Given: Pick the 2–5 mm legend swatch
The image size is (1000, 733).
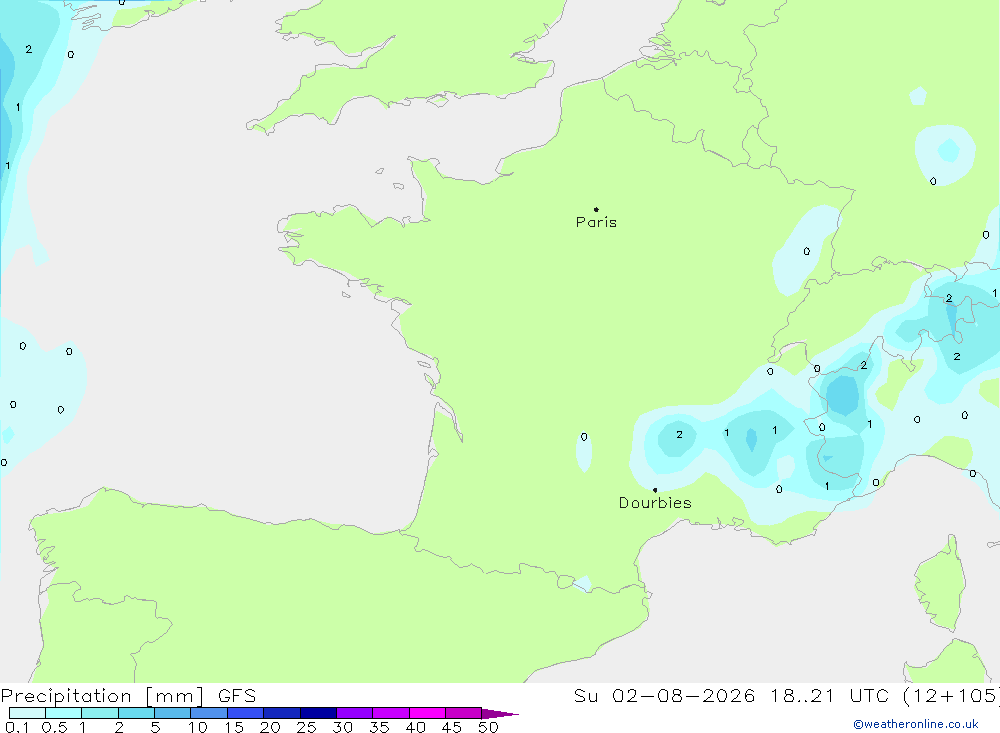Looking at the screenshot, I should pos(136,713).
